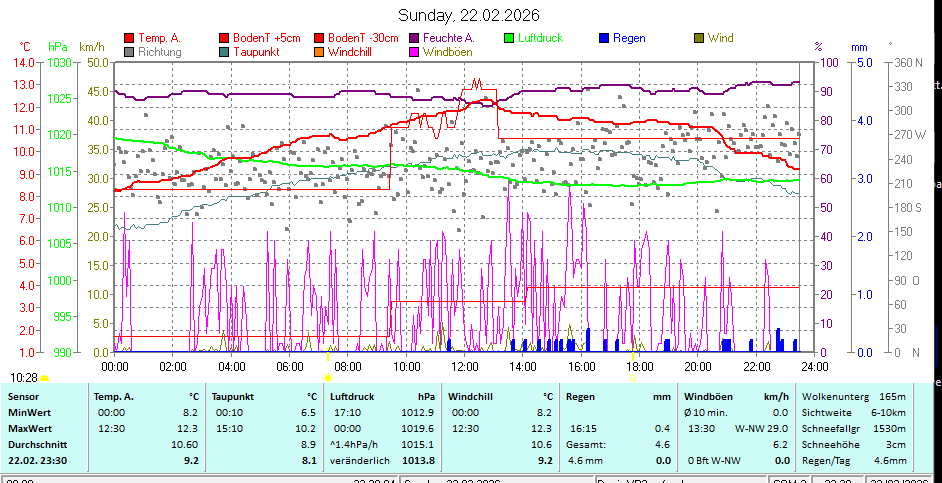Click the yellow sun icon beside 10:28
The image size is (942, 483).
click(44, 378)
